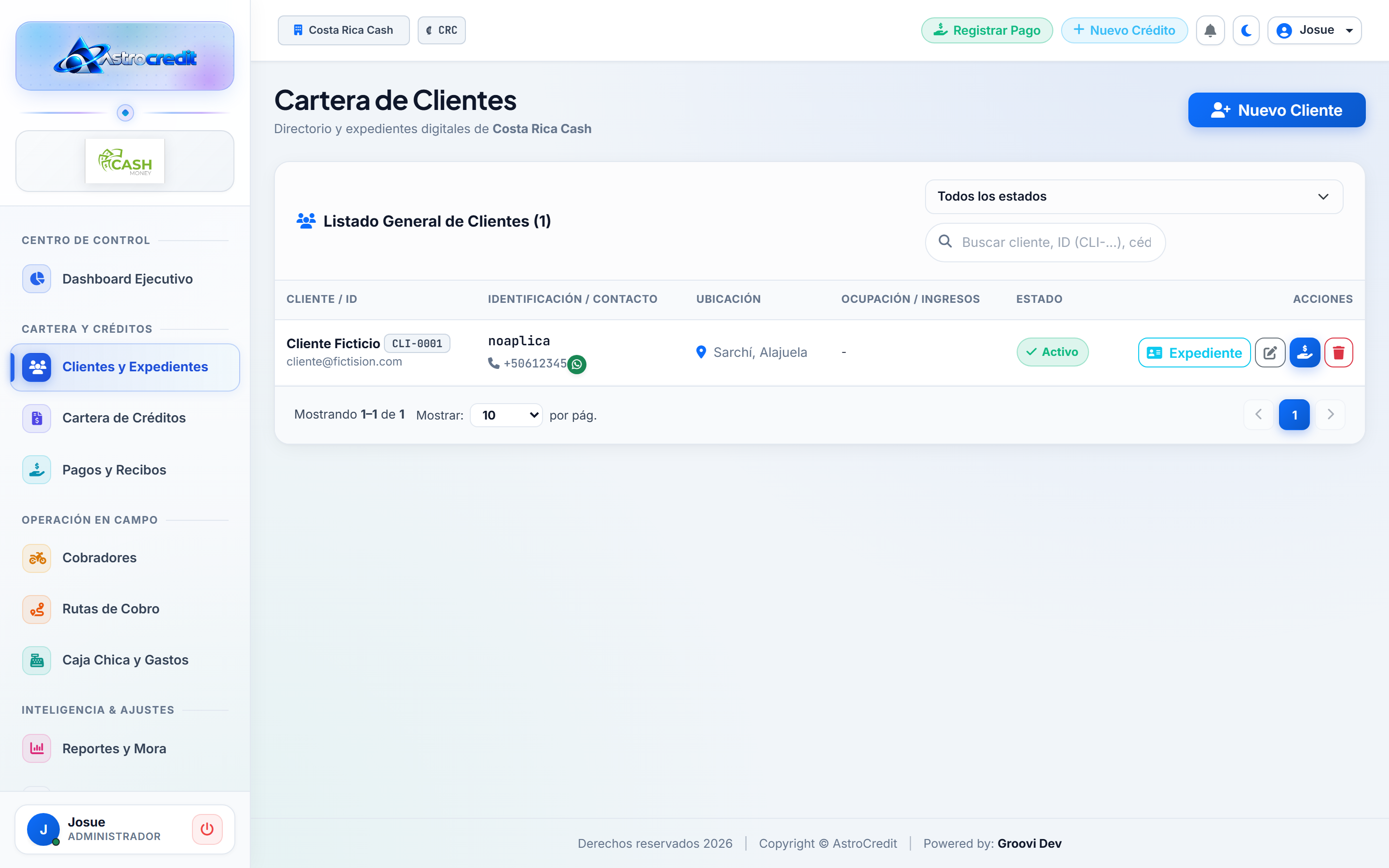Click the noaplica identification text

(x=519, y=341)
